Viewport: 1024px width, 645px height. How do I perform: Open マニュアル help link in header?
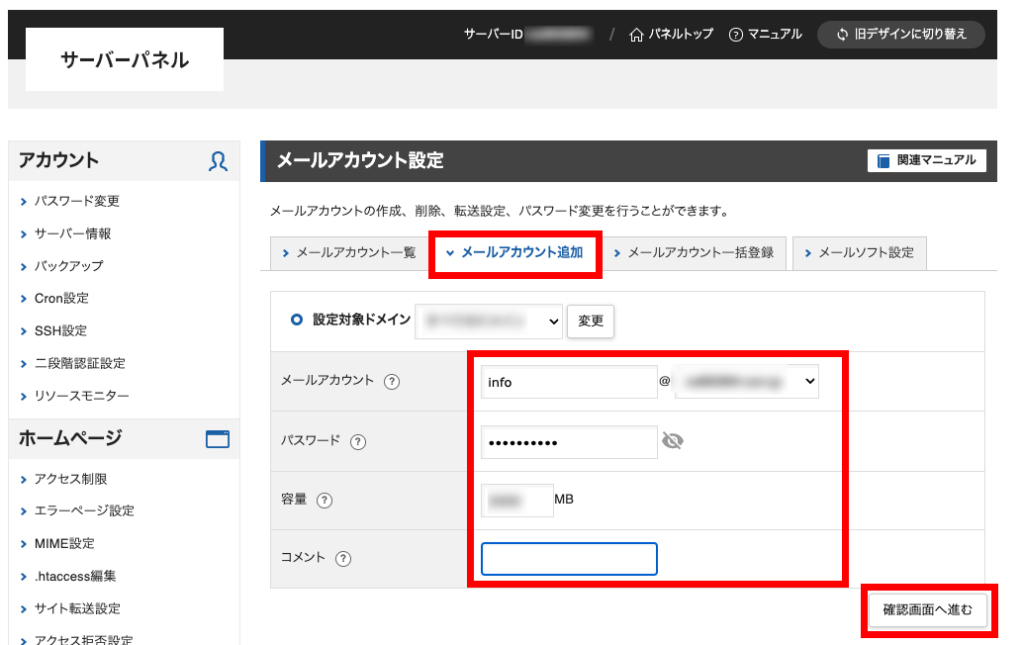pyautogui.click(x=765, y=34)
